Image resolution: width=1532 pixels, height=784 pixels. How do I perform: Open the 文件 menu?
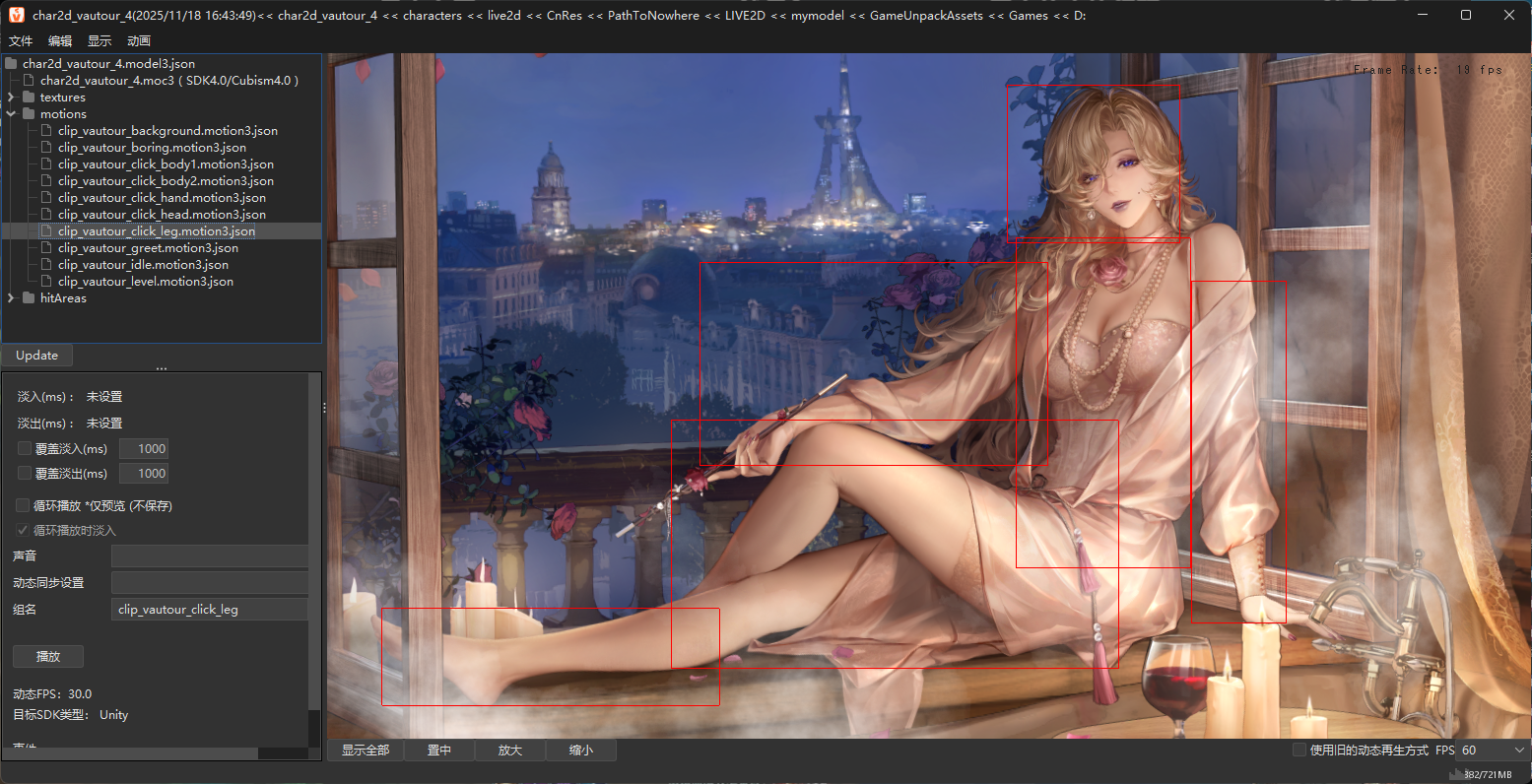coord(21,40)
